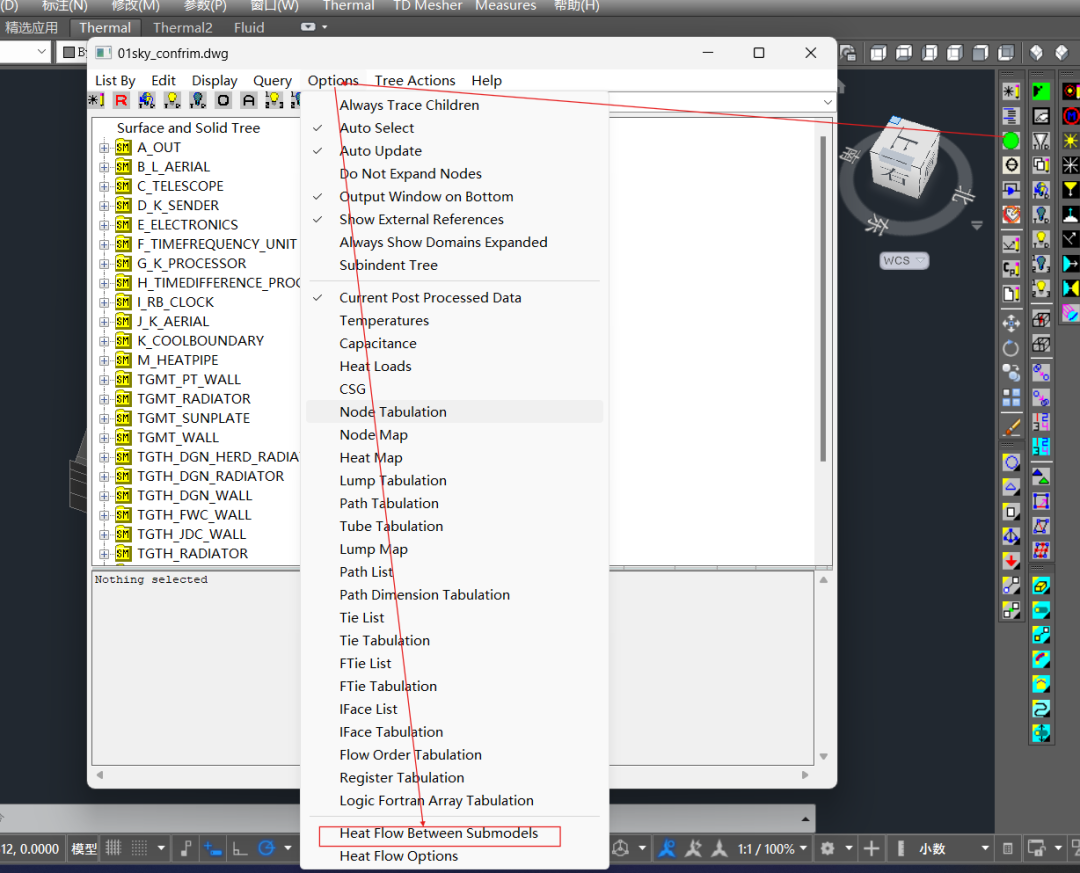1080x873 pixels.
Task: Click the red R icon in model browser toolbar
Action: coord(121,100)
